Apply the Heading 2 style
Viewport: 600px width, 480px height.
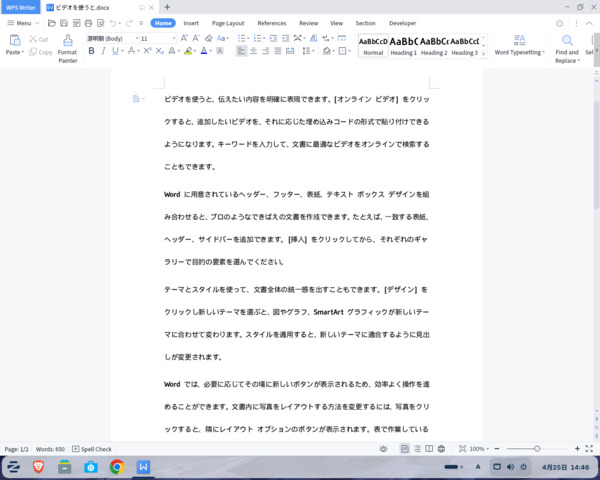(x=434, y=46)
